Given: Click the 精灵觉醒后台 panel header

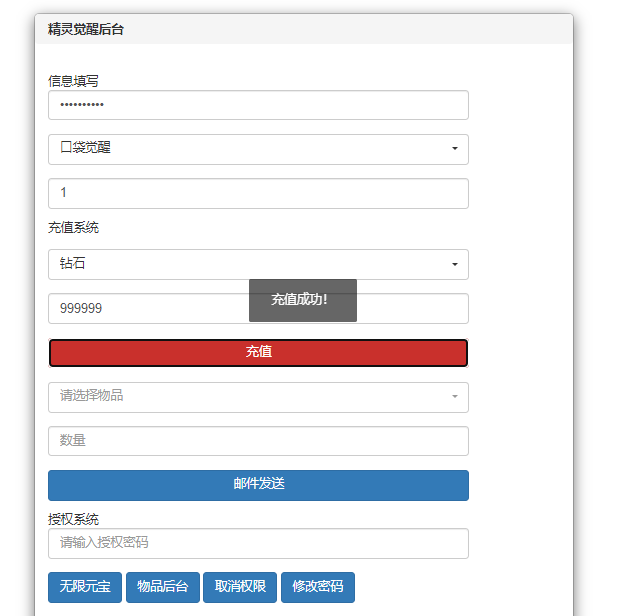Looking at the screenshot, I should [86, 29].
